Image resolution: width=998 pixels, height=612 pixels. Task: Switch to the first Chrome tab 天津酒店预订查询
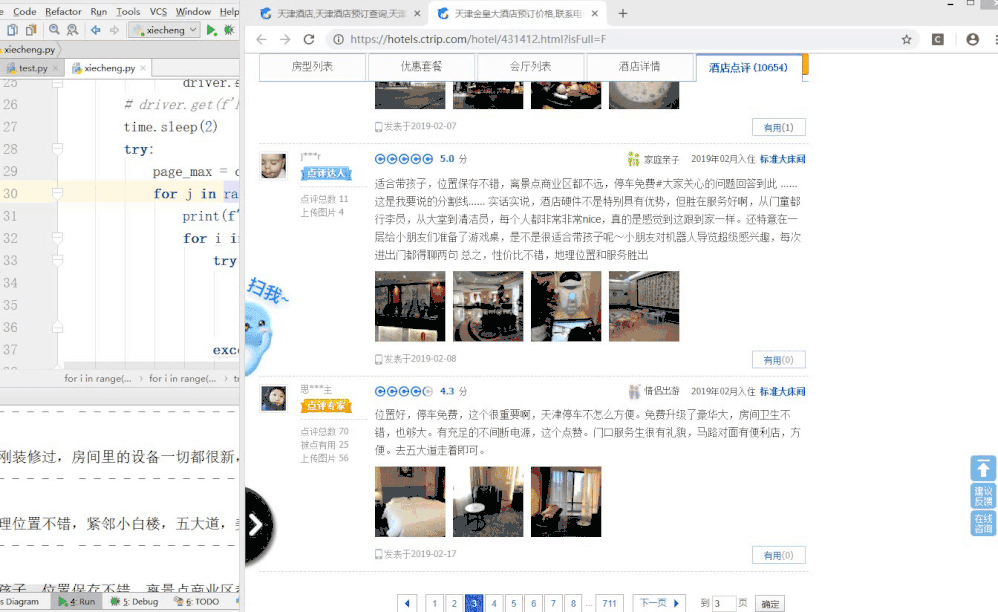point(341,13)
